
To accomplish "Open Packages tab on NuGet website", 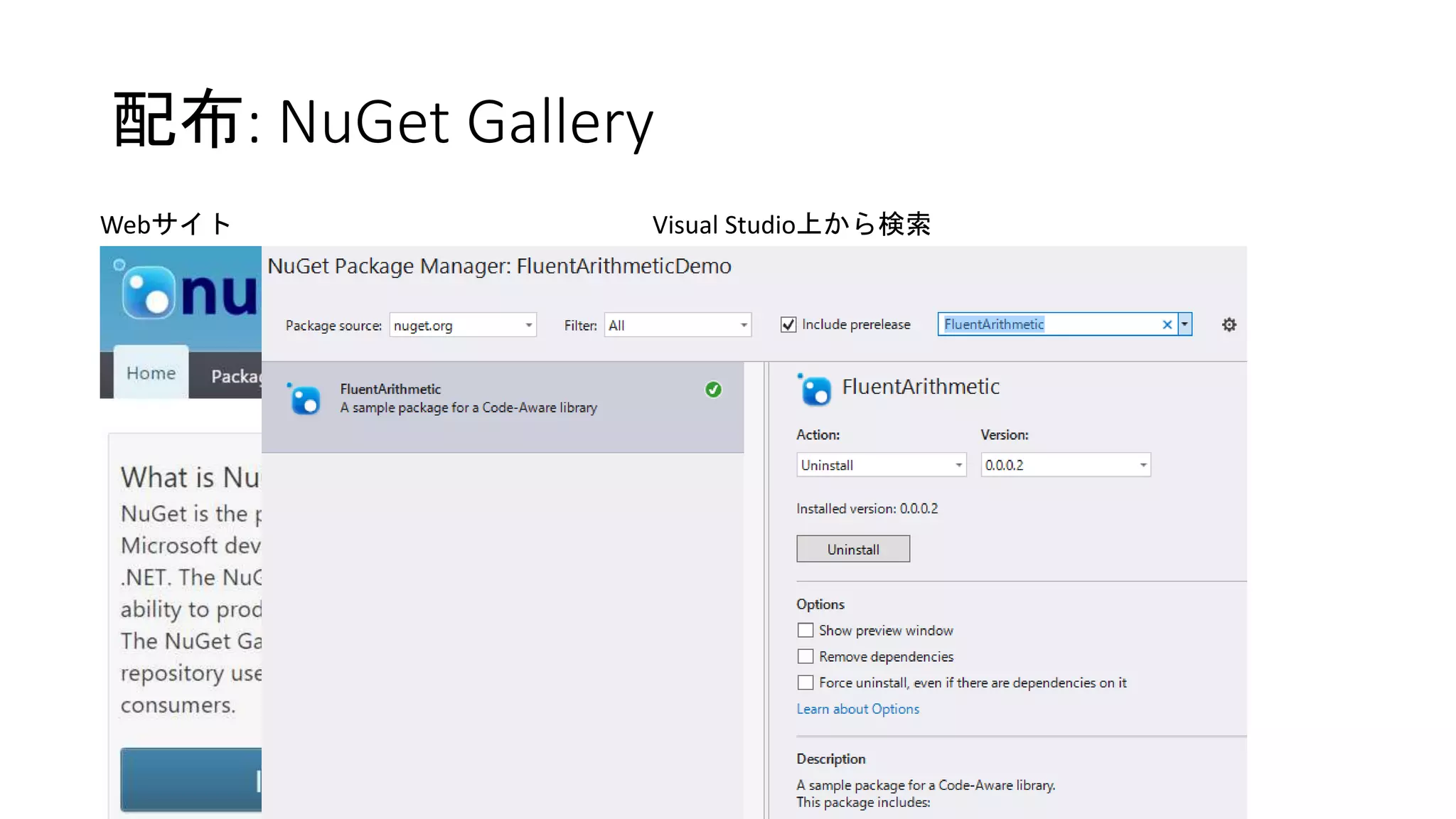I will pyautogui.click(x=235, y=376).
